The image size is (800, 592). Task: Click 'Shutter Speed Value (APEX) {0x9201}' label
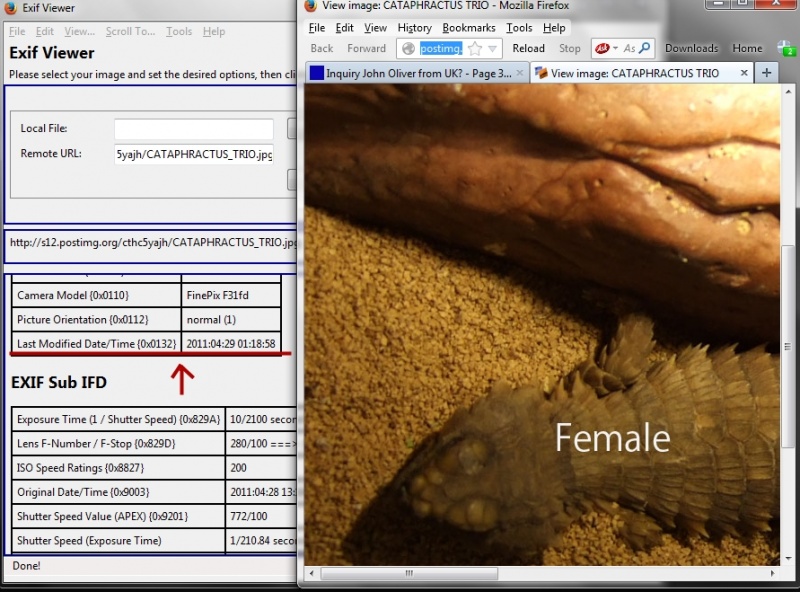coord(103,516)
